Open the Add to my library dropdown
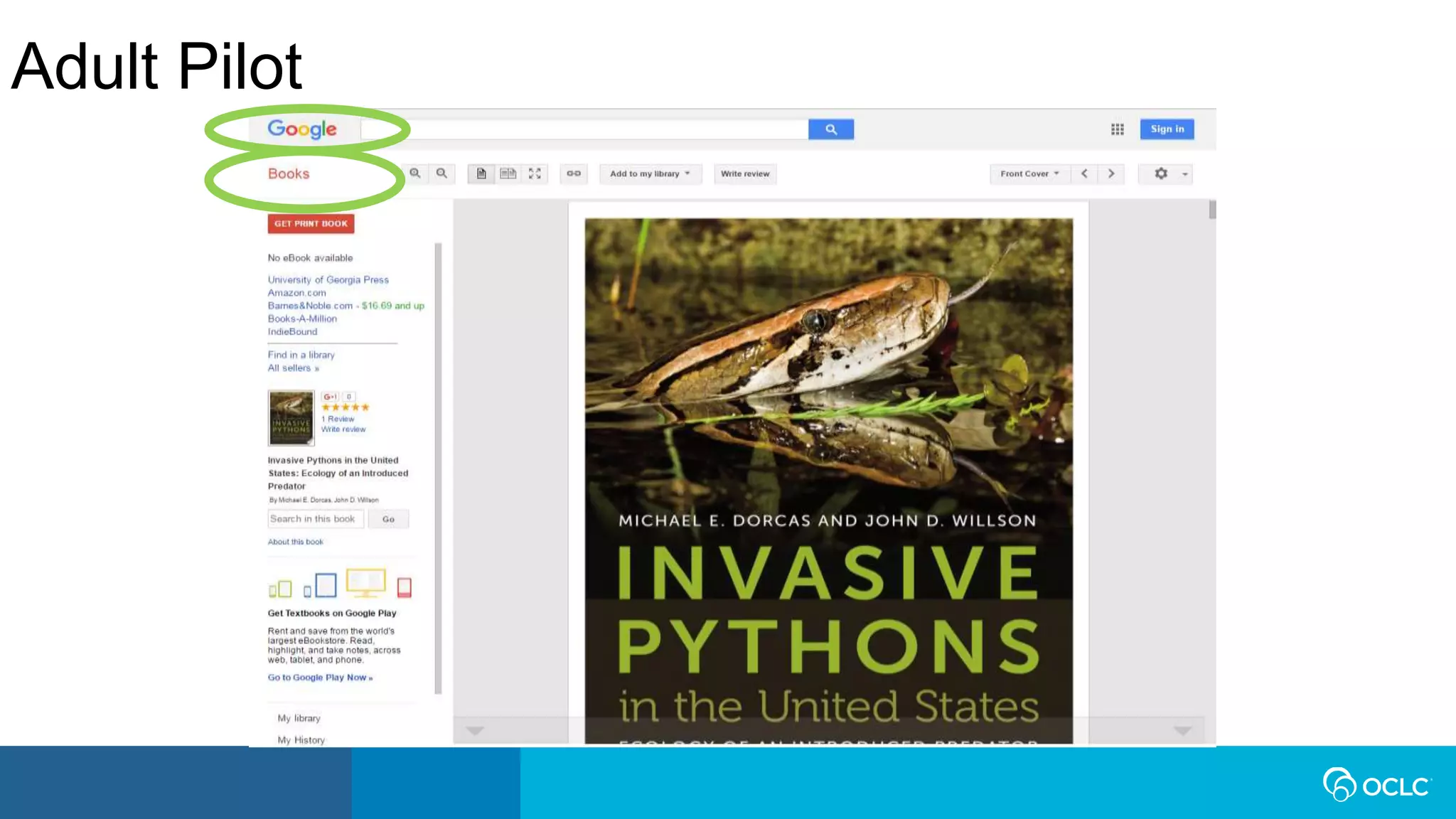 coord(650,173)
